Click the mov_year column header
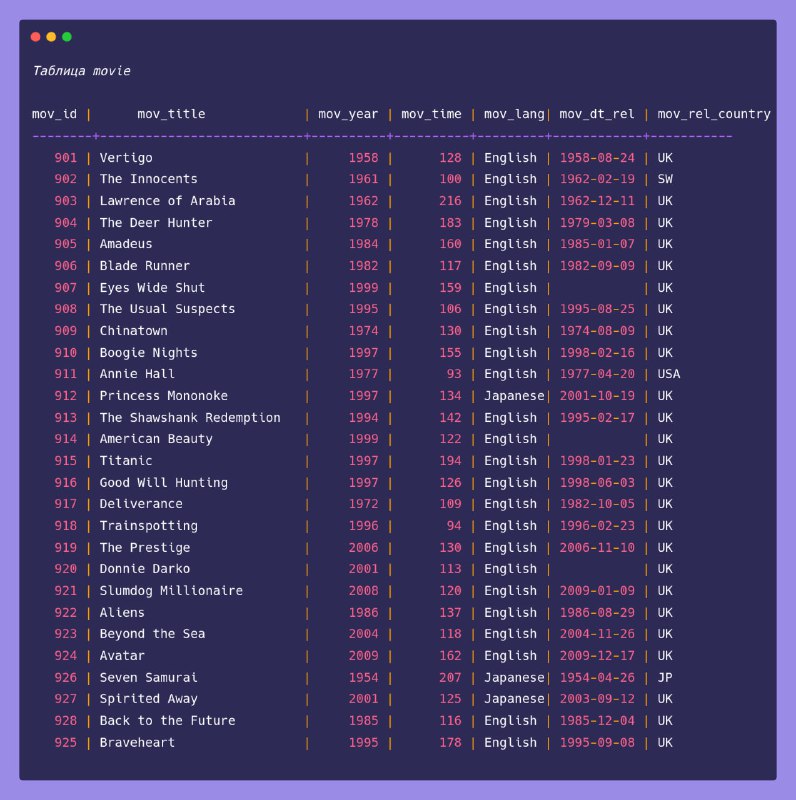Screen dimensions: 796x800 [349, 114]
